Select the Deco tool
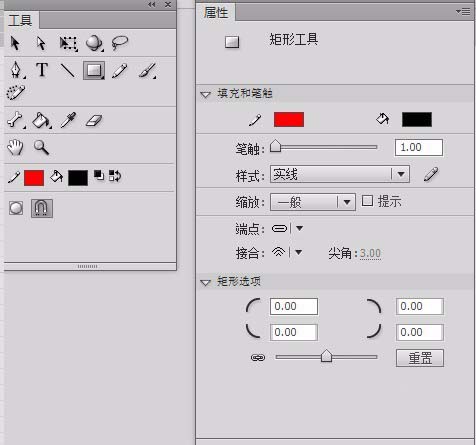476x445 pixels. (16, 92)
